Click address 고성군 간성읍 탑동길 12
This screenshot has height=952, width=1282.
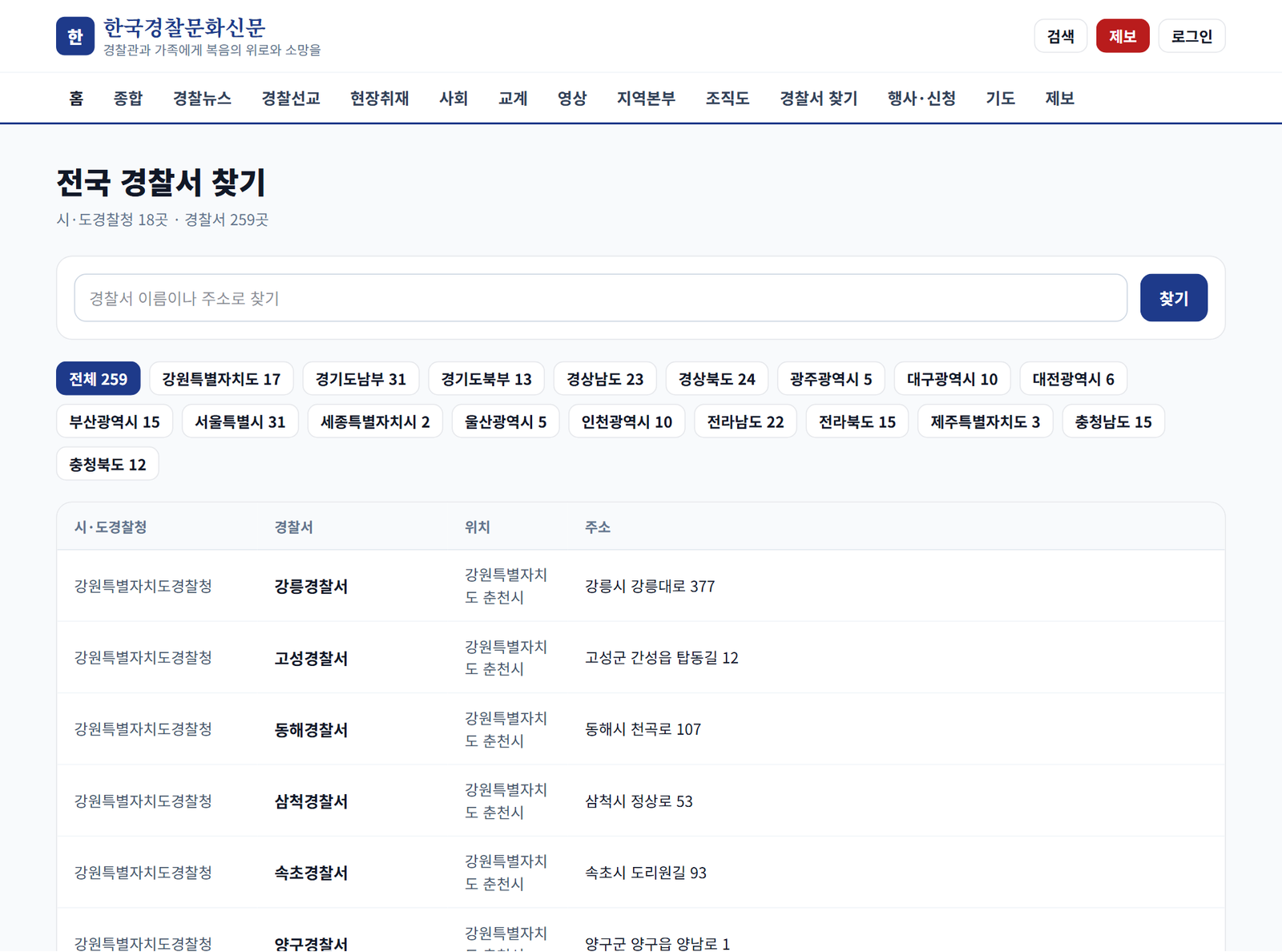point(662,658)
